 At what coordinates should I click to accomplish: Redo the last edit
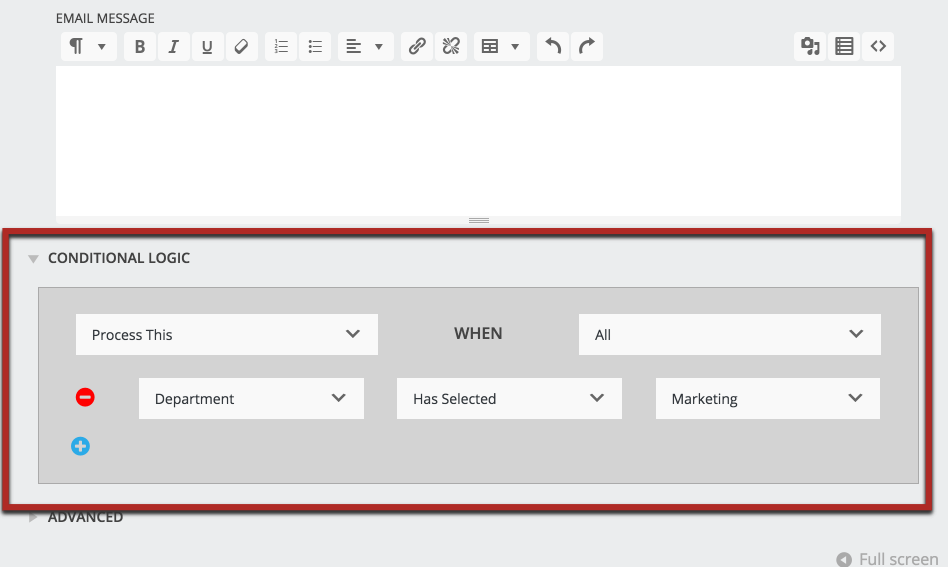(x=587, y=46)
